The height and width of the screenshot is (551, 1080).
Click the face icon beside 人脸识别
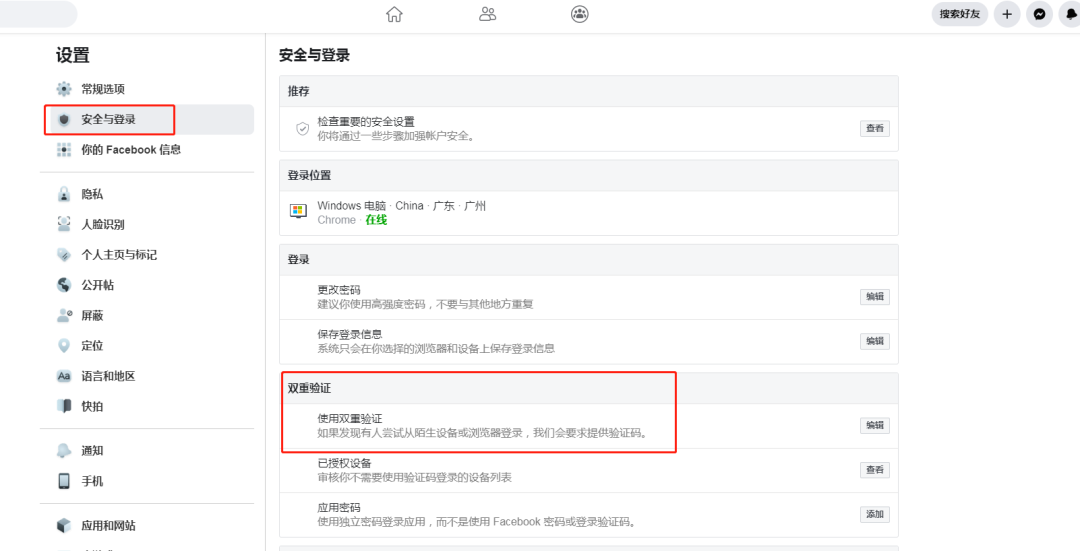pos(64,225)
